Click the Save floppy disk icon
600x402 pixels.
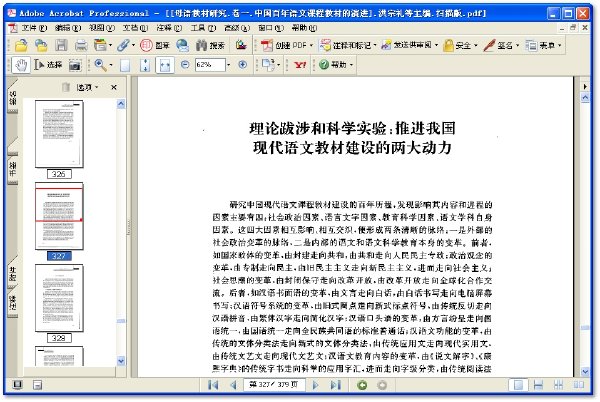coord(61,46)
